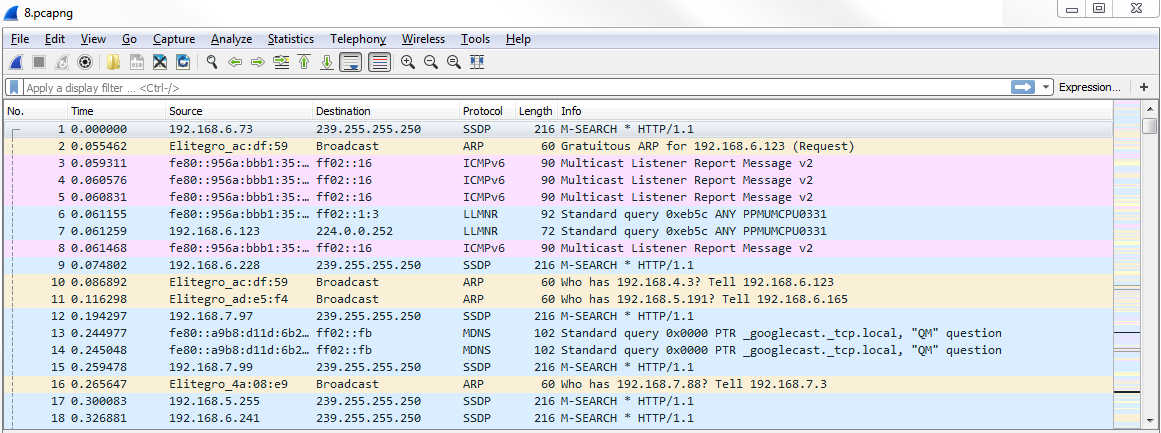
Task: Add a filter button with plus
Action: (x=1144, y=88)
